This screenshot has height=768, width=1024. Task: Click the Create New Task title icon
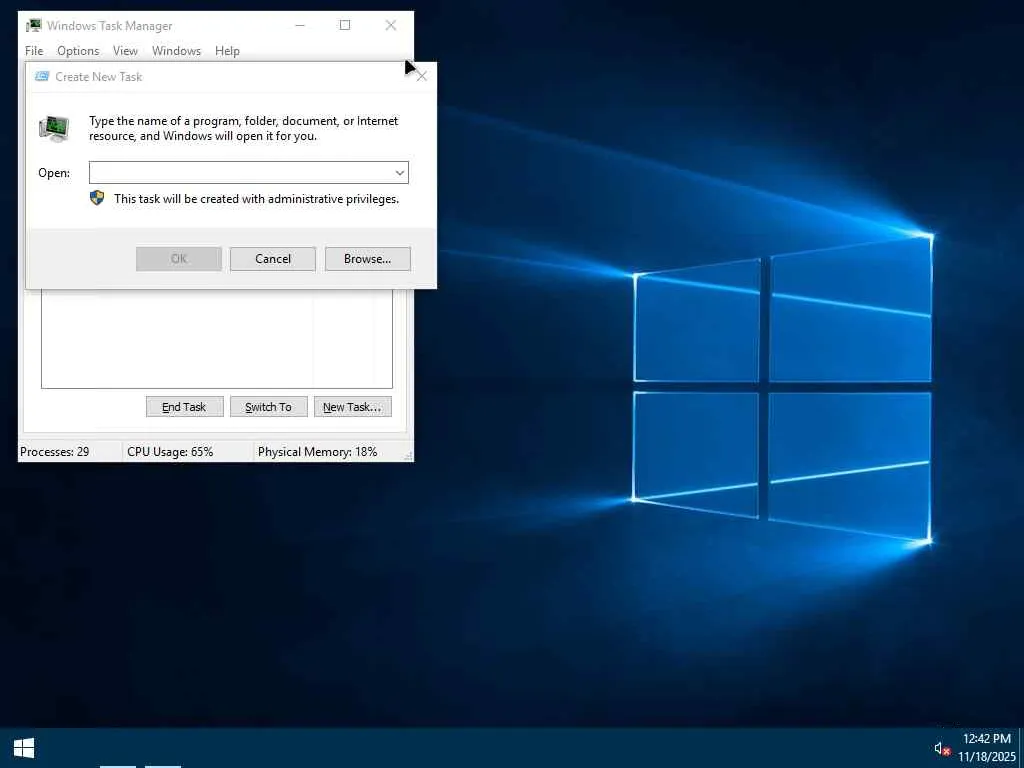(x=42, y=76)
